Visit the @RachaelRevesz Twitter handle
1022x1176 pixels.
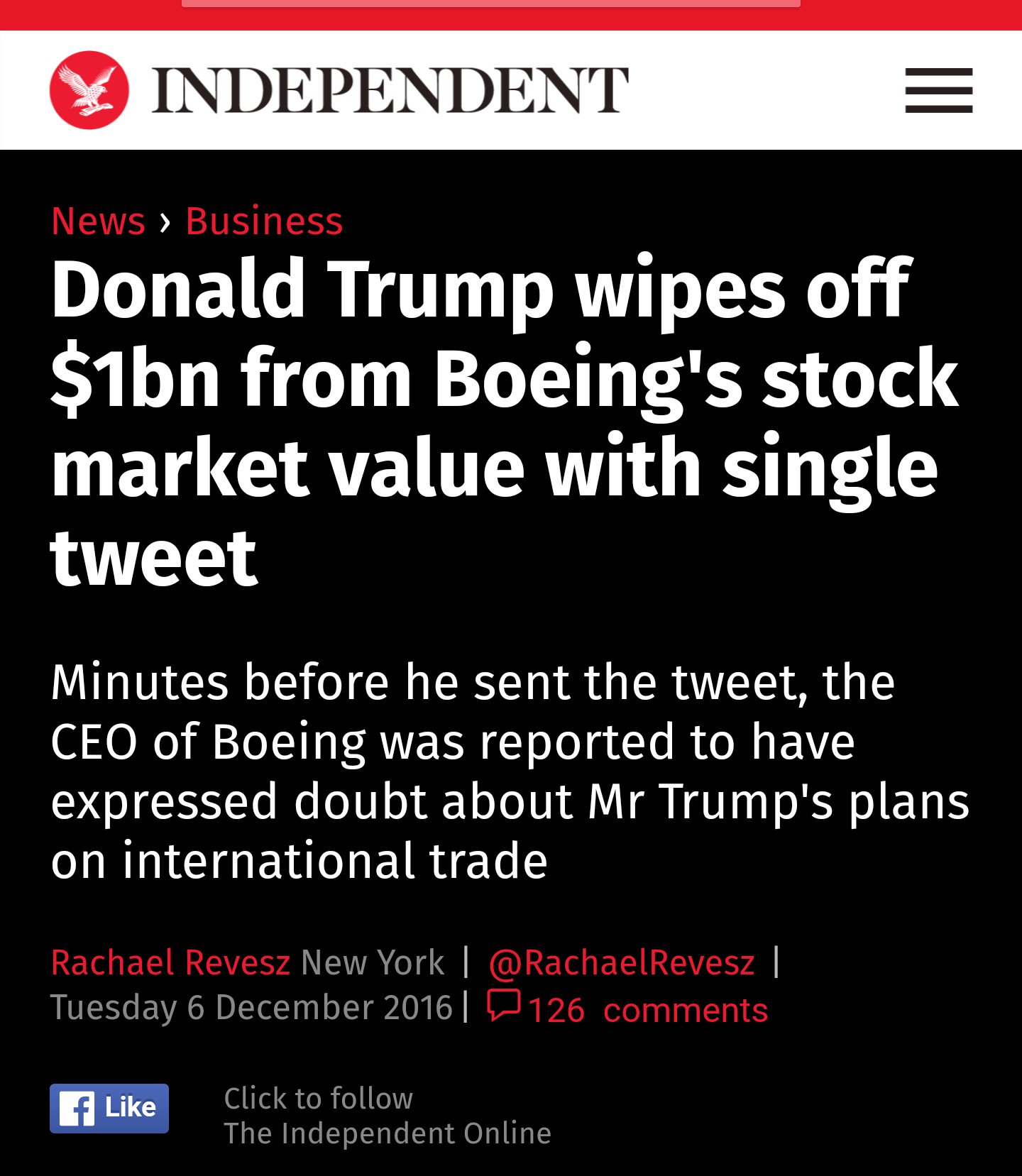pos(622,962)
